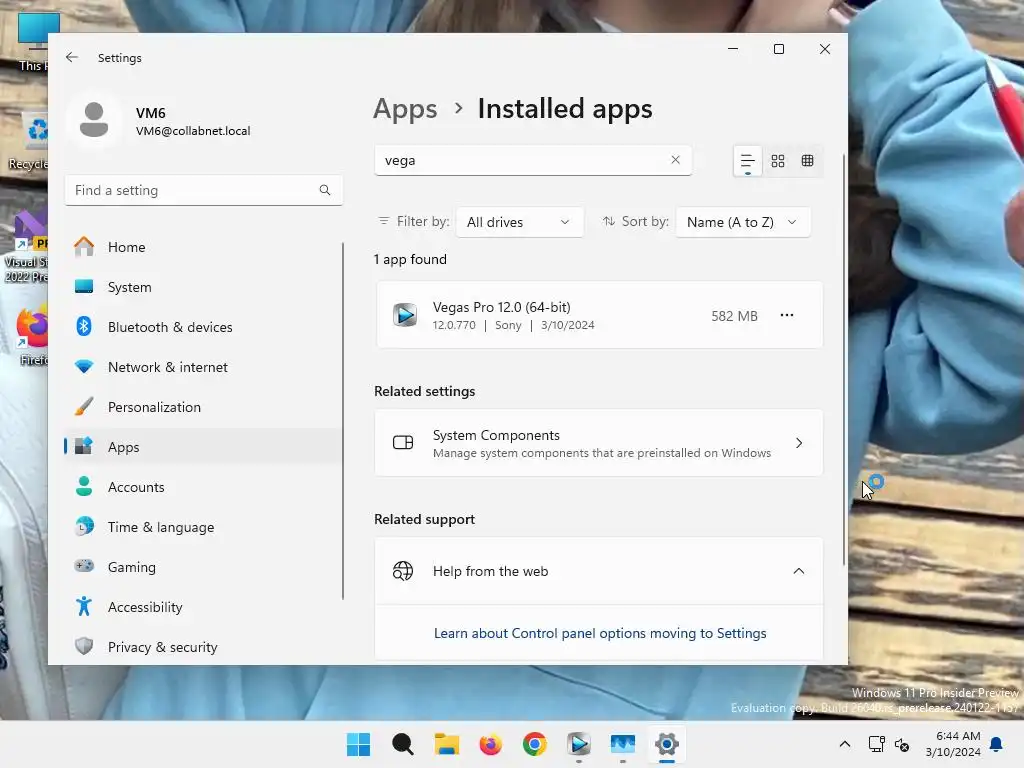
Task: Show hidden system tray icons
Action: coord(844,744)
